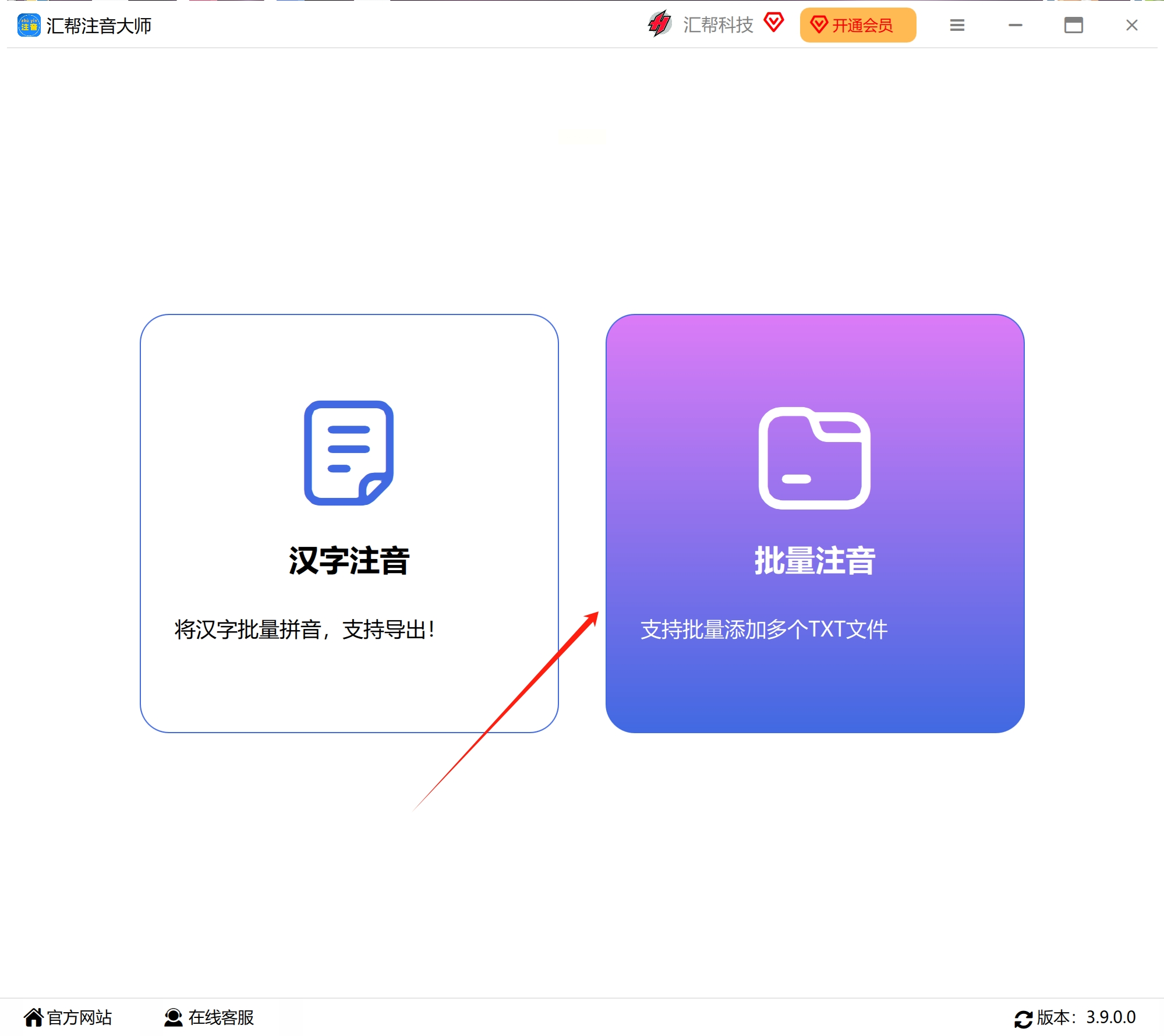
Task: Click the version text 3.9.0.0
Action: [1110, 1017]
